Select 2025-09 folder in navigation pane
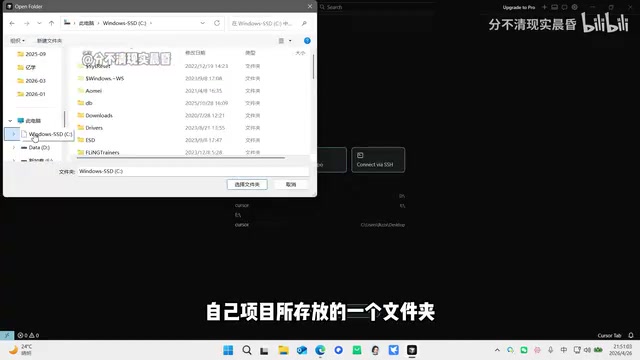This screenshot has width=640, height=360. 32,54
